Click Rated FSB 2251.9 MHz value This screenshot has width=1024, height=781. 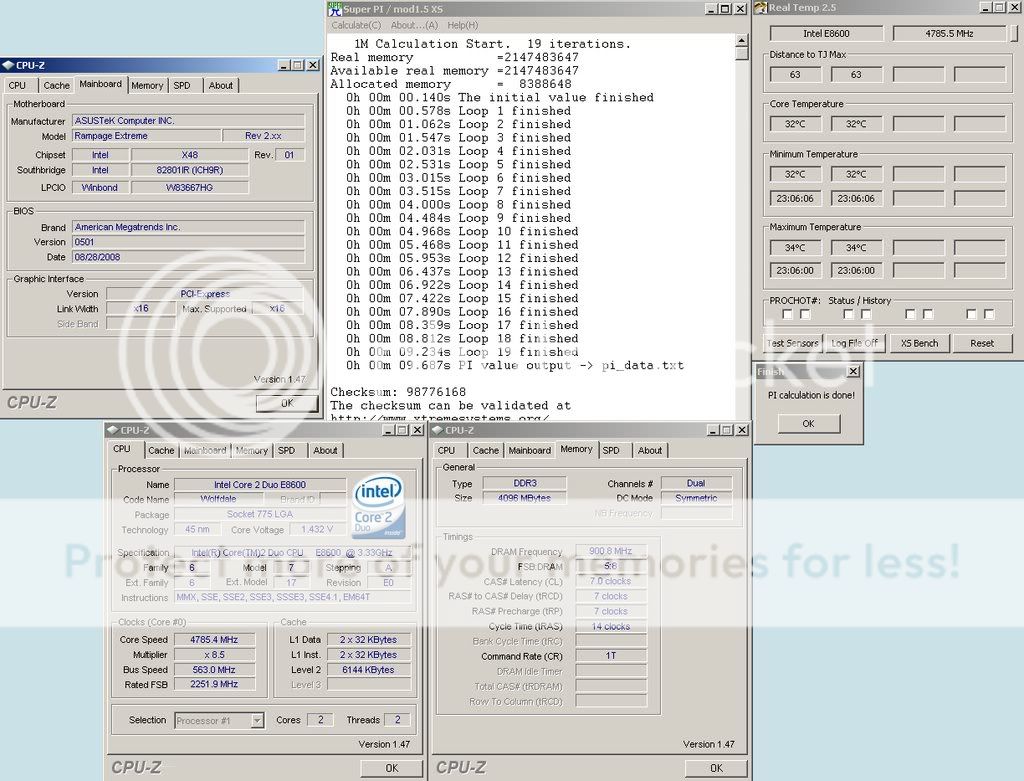[214, 684]
